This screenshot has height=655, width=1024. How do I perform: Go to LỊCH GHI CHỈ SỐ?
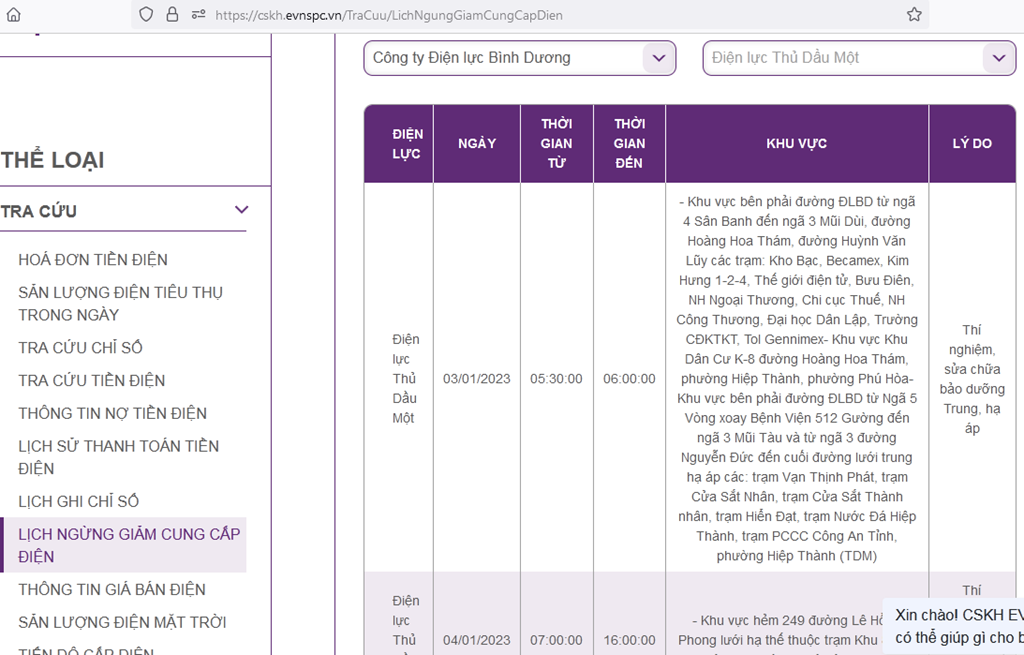click(78, 502)
